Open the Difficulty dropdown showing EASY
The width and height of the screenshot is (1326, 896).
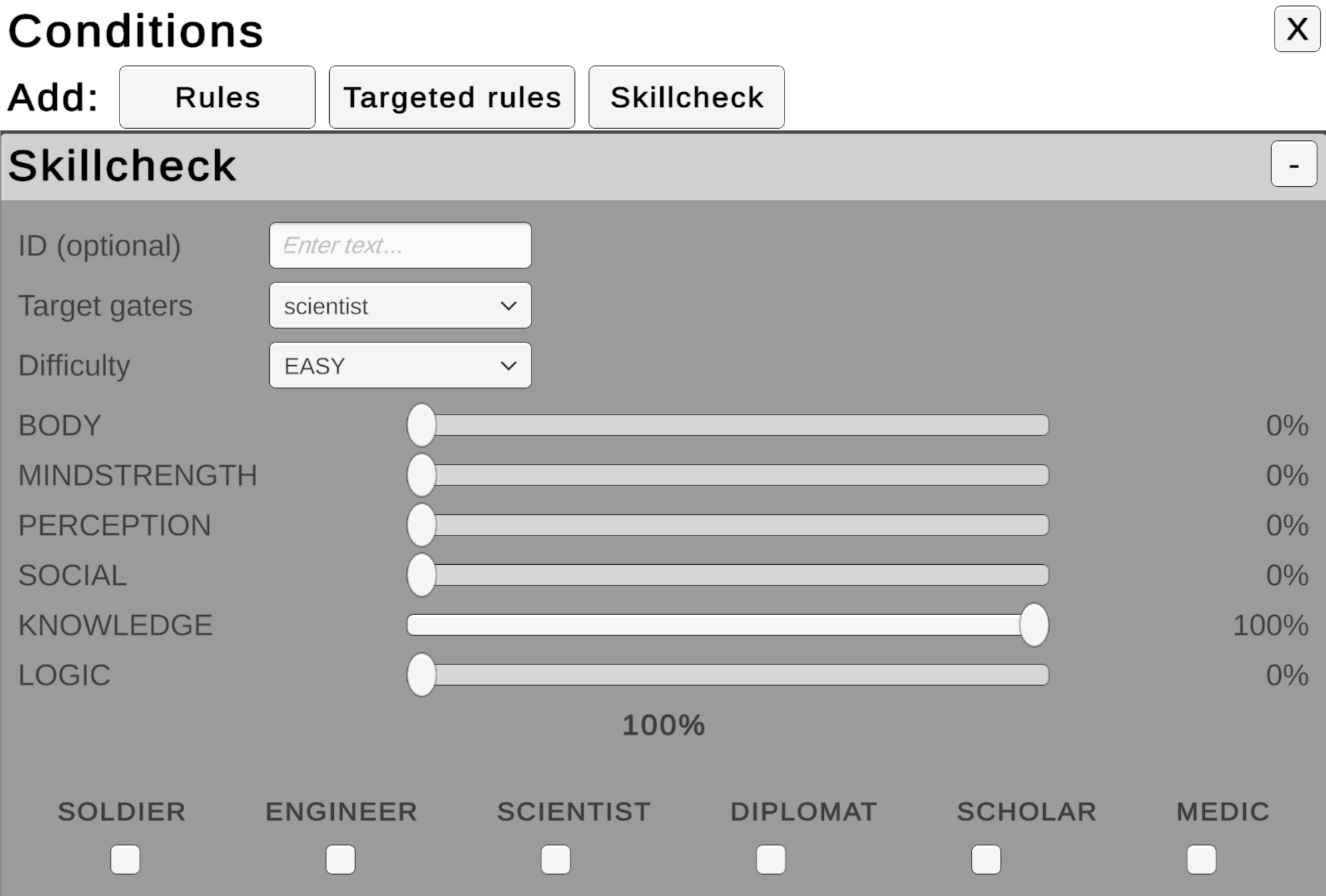[401, 365]
